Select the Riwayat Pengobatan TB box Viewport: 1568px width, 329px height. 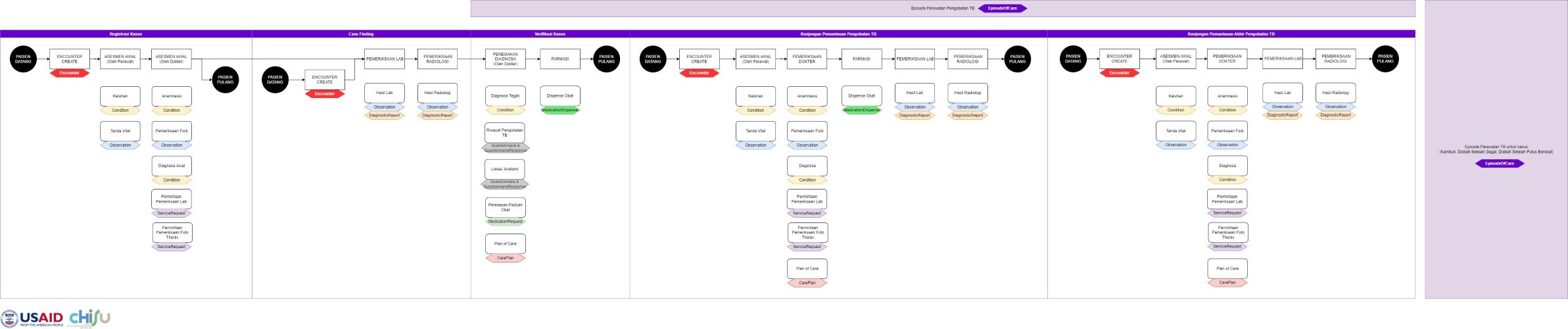(505, 133)
